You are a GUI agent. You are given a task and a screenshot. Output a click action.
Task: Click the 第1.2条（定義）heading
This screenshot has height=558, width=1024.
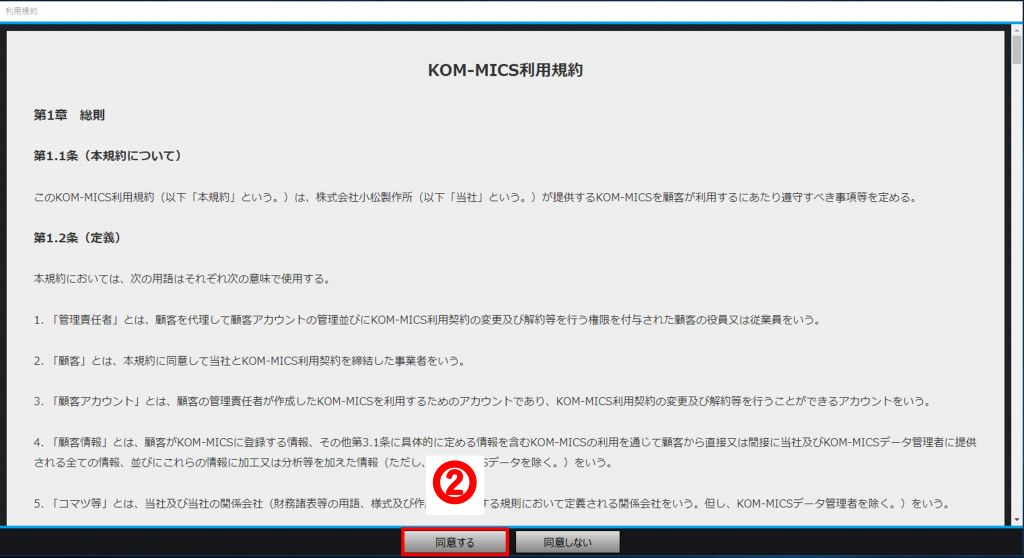pos(78,238)
